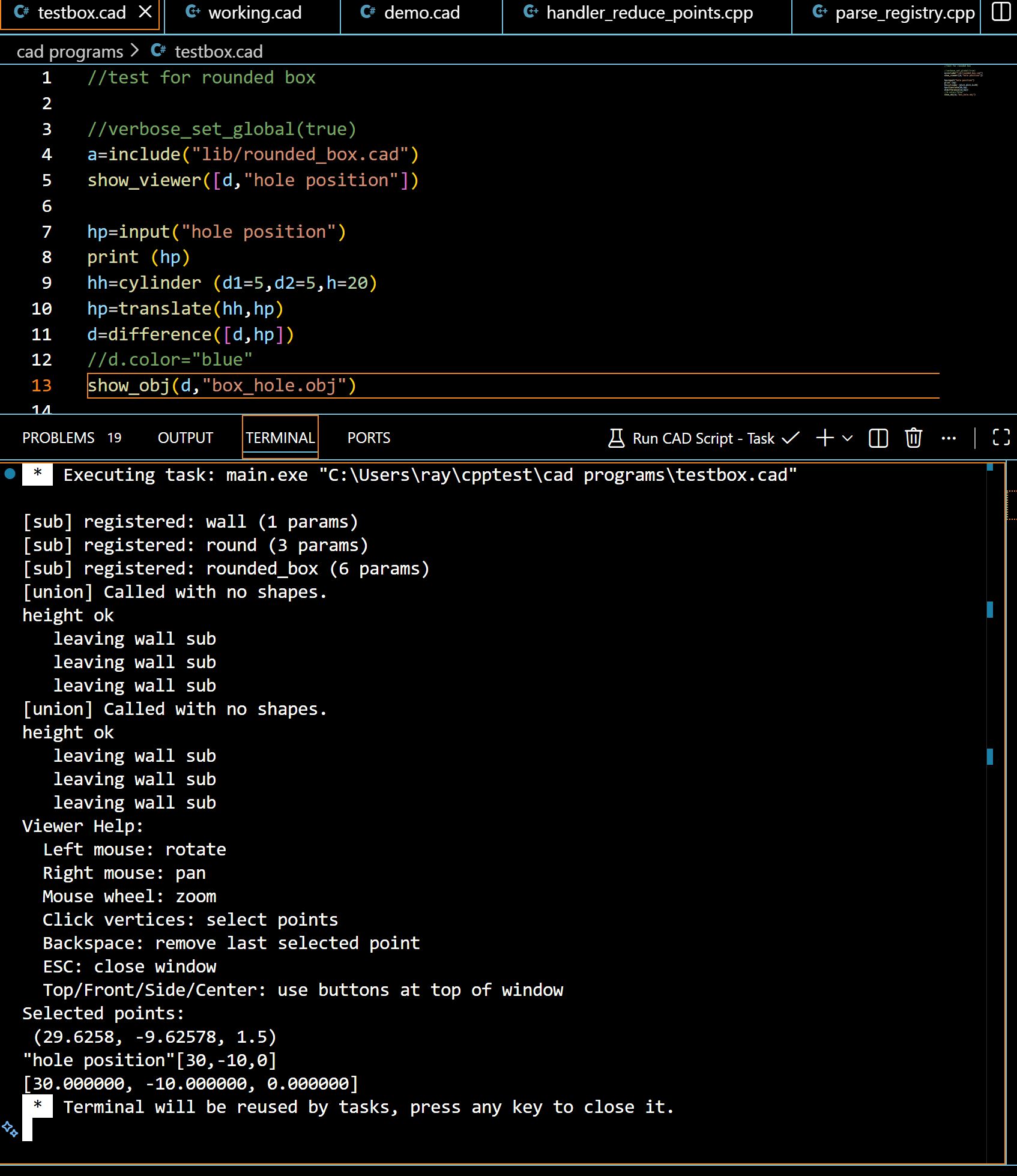
Task: Show the PORTS panel tab
Action: tap(369, 438)
